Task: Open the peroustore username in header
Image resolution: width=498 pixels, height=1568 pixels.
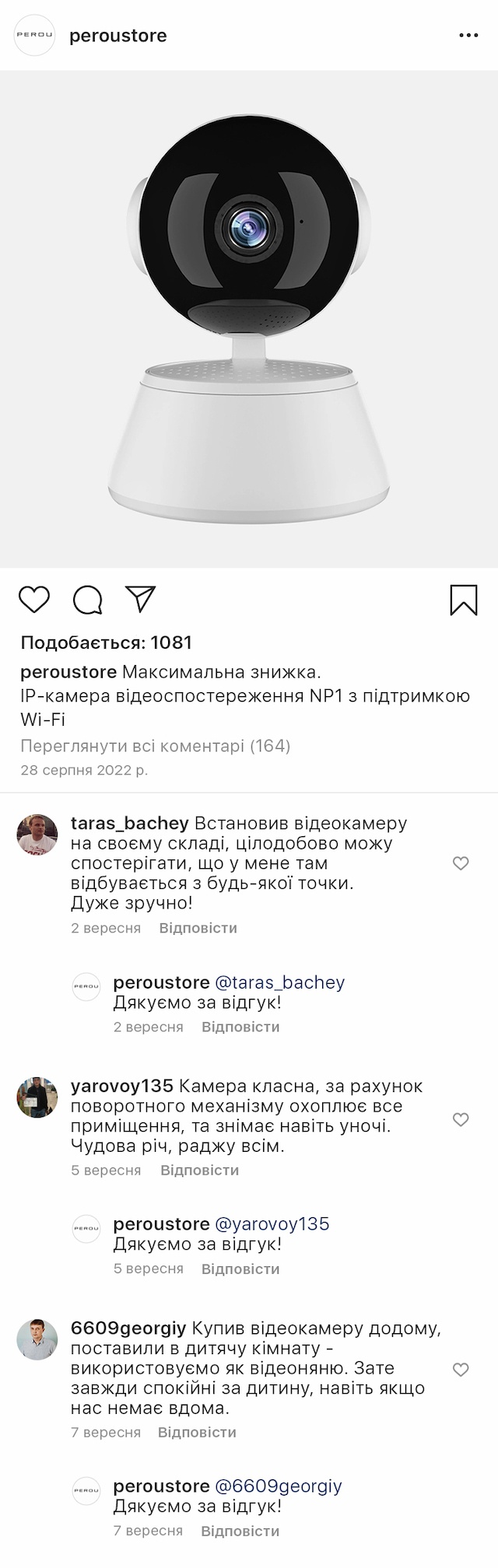Action: click(118, 36)
